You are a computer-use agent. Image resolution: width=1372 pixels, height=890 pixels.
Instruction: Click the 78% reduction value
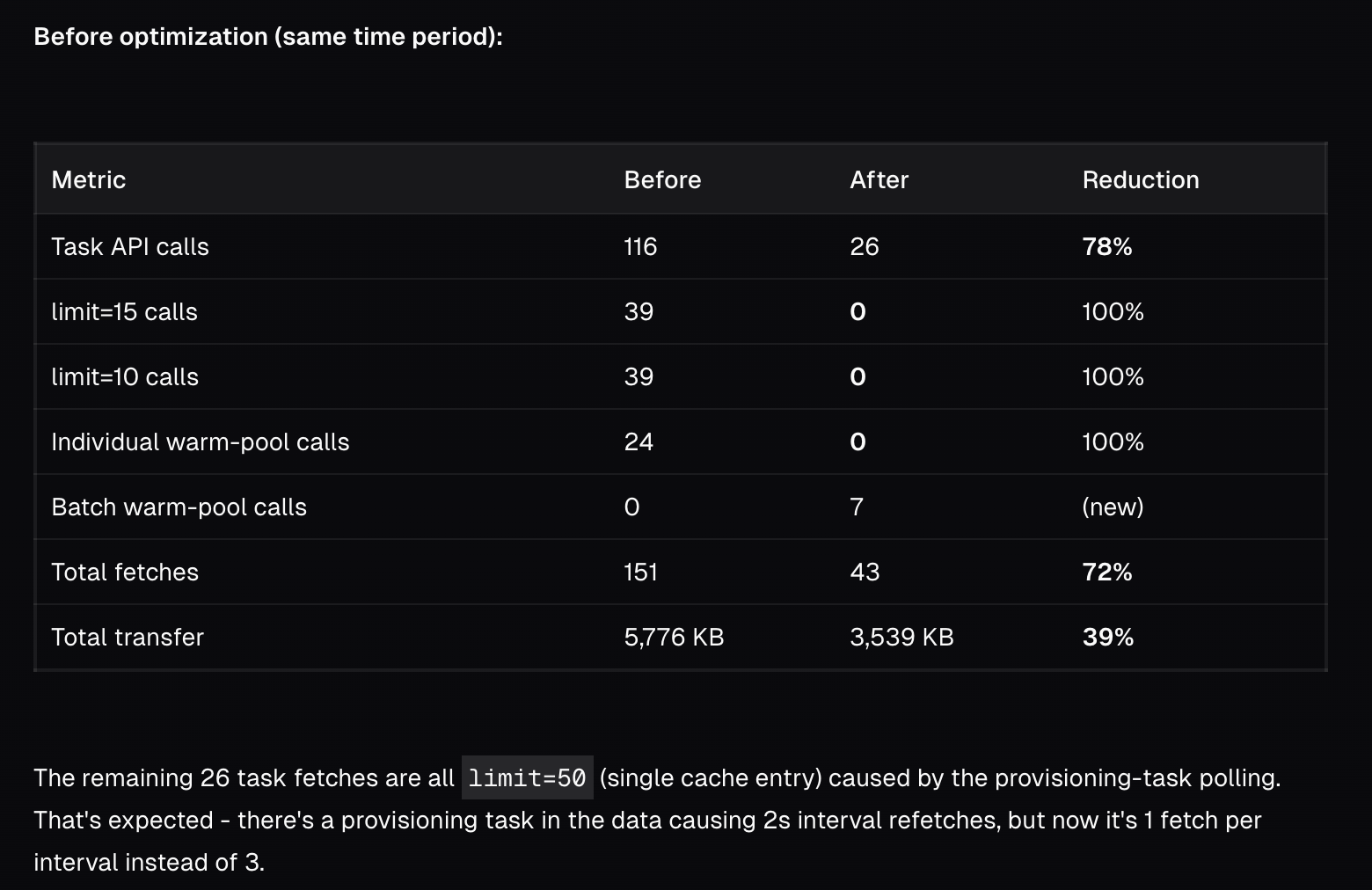click(1106, 247)
